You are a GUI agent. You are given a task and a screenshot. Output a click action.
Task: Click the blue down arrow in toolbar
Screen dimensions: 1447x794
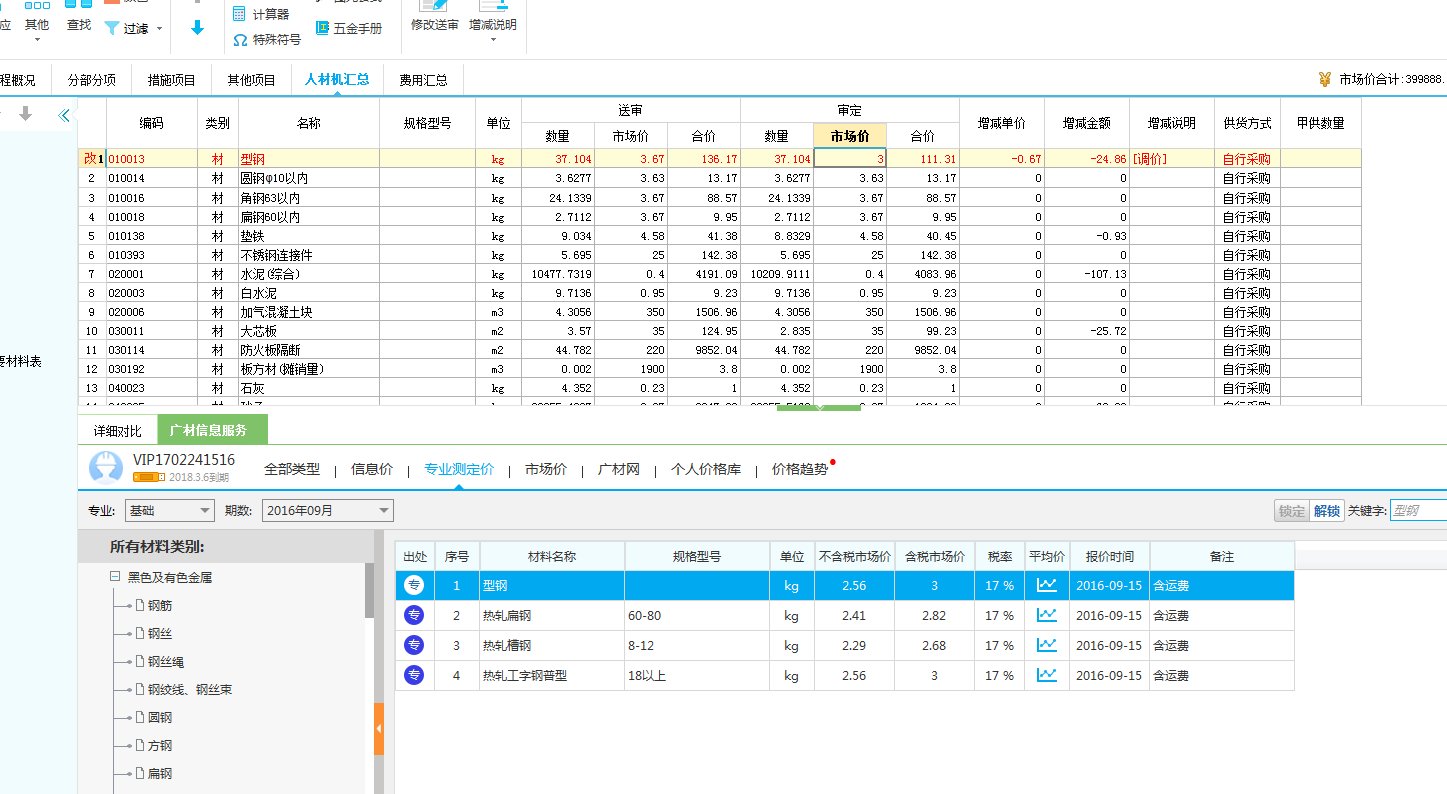[197, 28]
